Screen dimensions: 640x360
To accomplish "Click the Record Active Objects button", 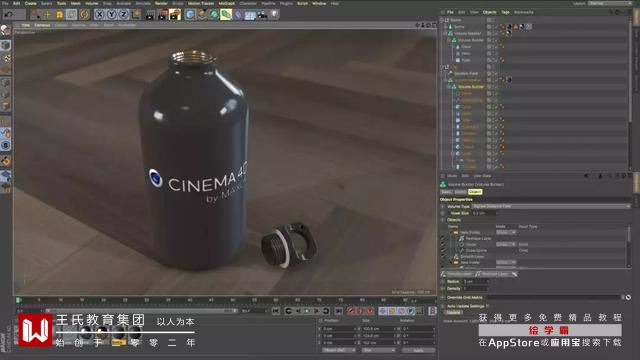I will tap(351, 311).
